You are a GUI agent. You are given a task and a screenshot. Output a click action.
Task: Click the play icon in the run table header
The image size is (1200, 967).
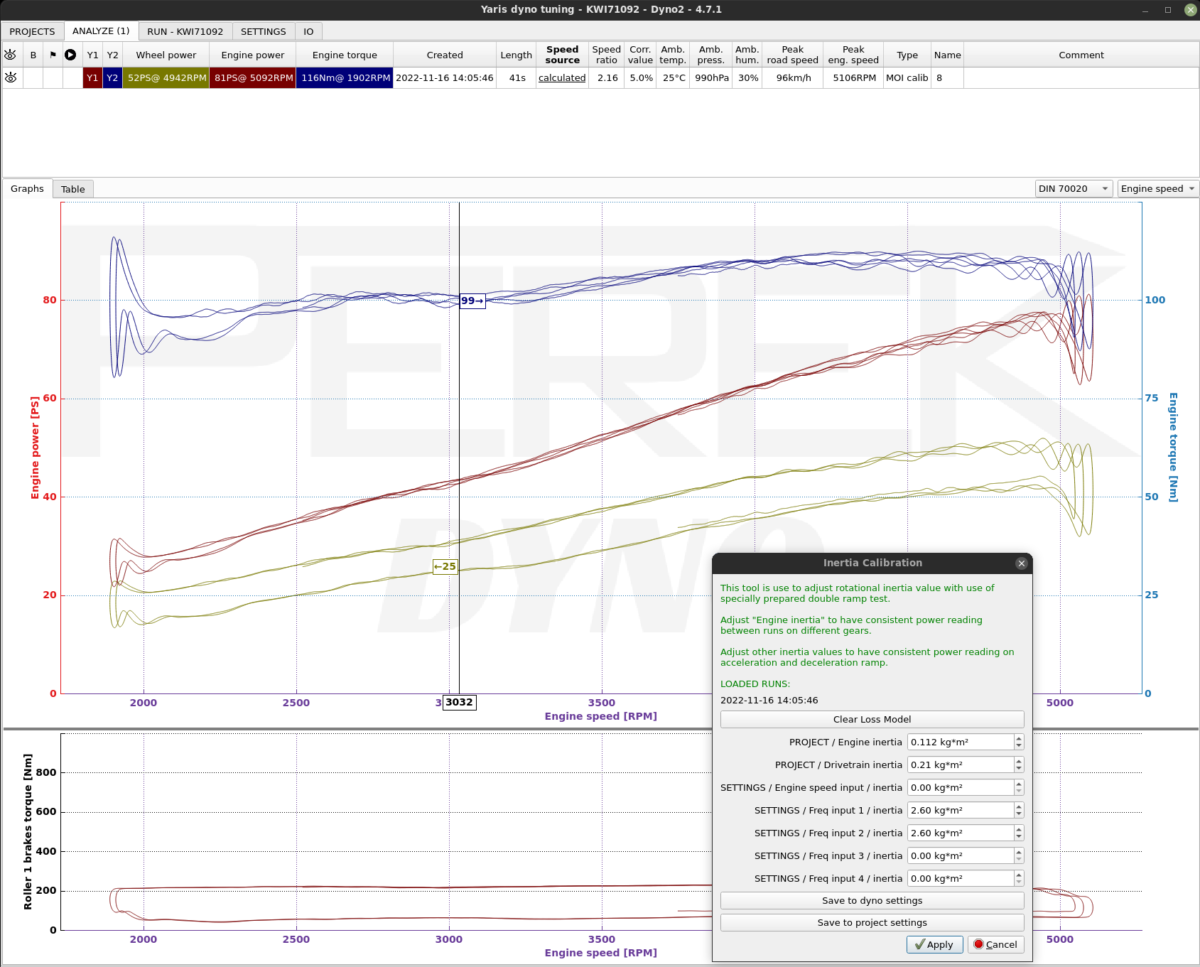click(70, 55)
